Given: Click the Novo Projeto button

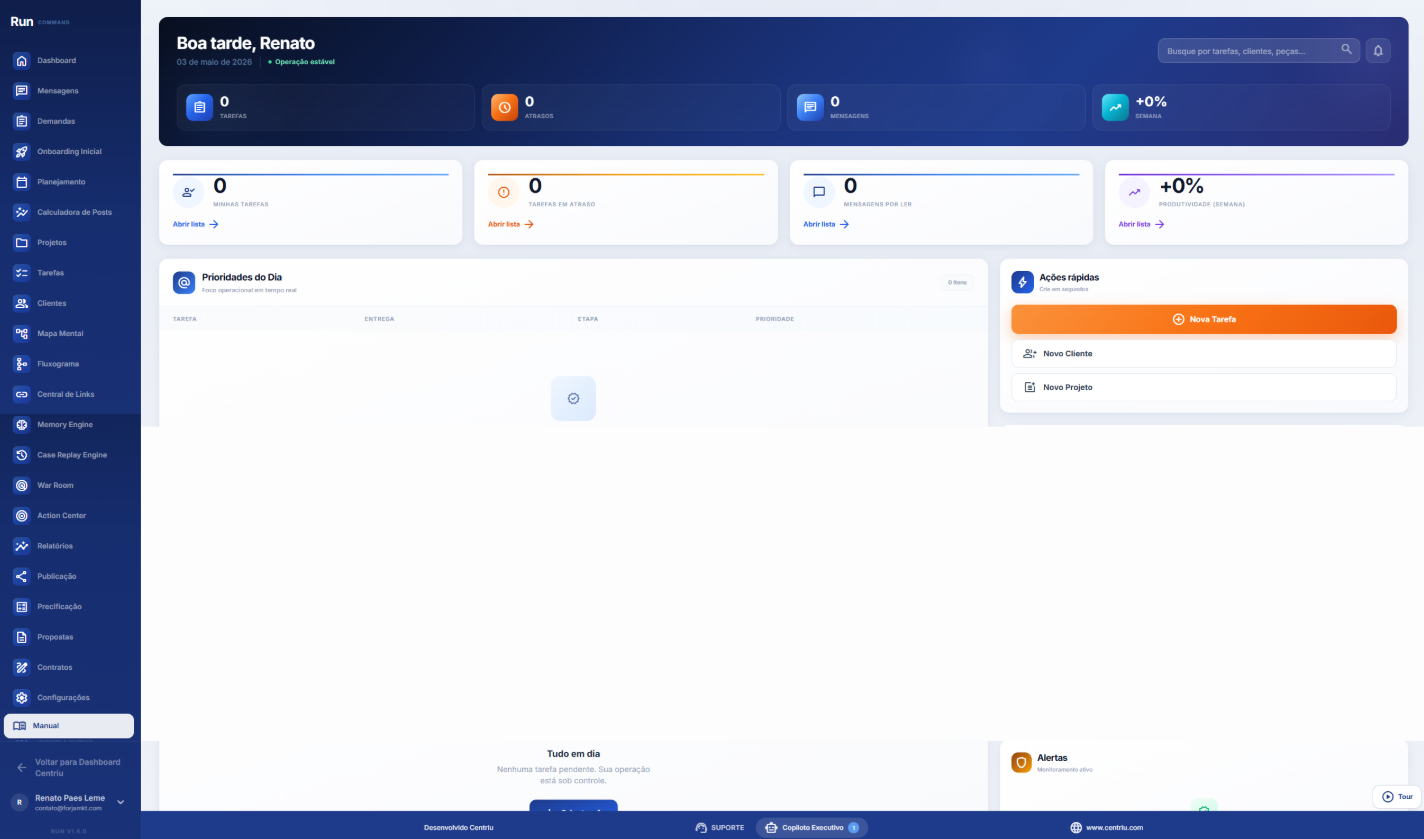Looking at the screenshot, I should pyautogui.click(x=1204, y=387).
